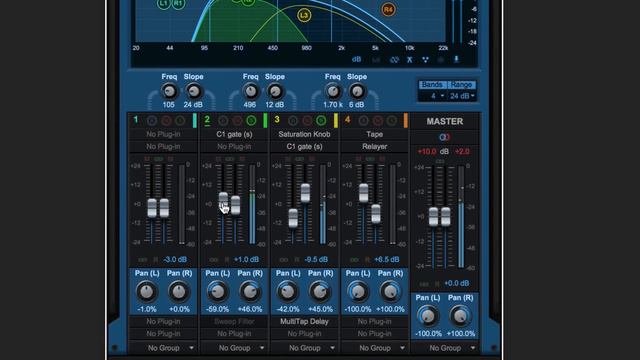Click the Freq knob reading 496
Image resolution: width=640 pixels, height=360 pixels.
click(251, 91)
